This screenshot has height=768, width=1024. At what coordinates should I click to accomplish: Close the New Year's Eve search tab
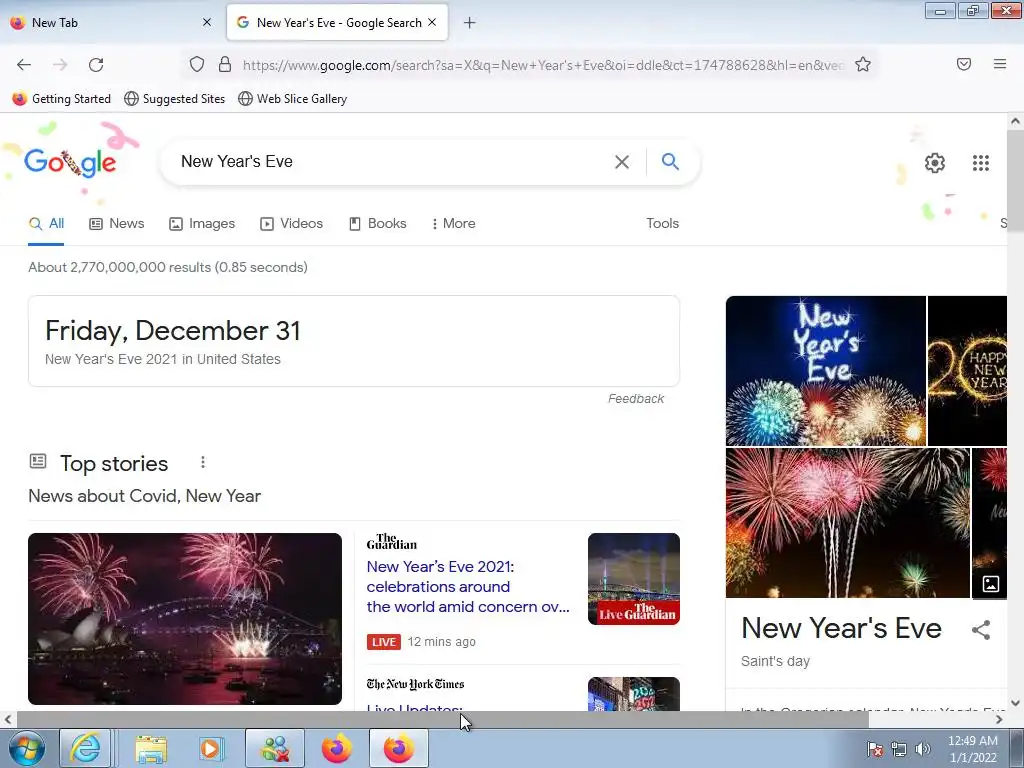(432, 22)
